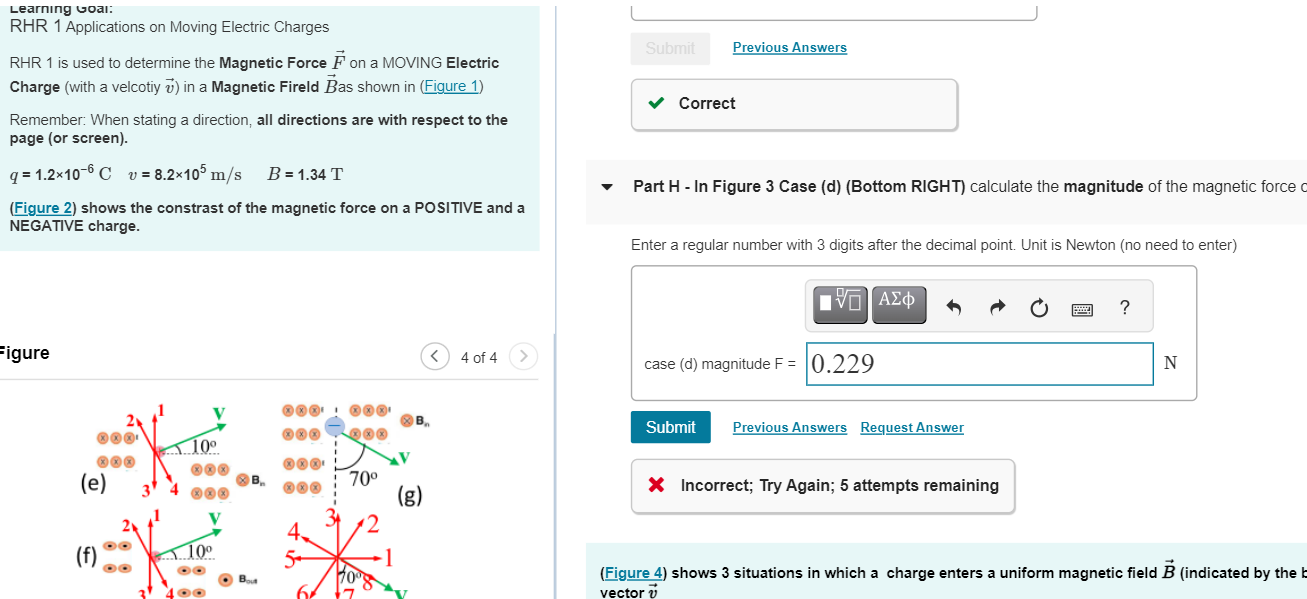Open the Greek symbols AΣφ palette
Screen dimensions: 1307x599
(x=898, y=305)
